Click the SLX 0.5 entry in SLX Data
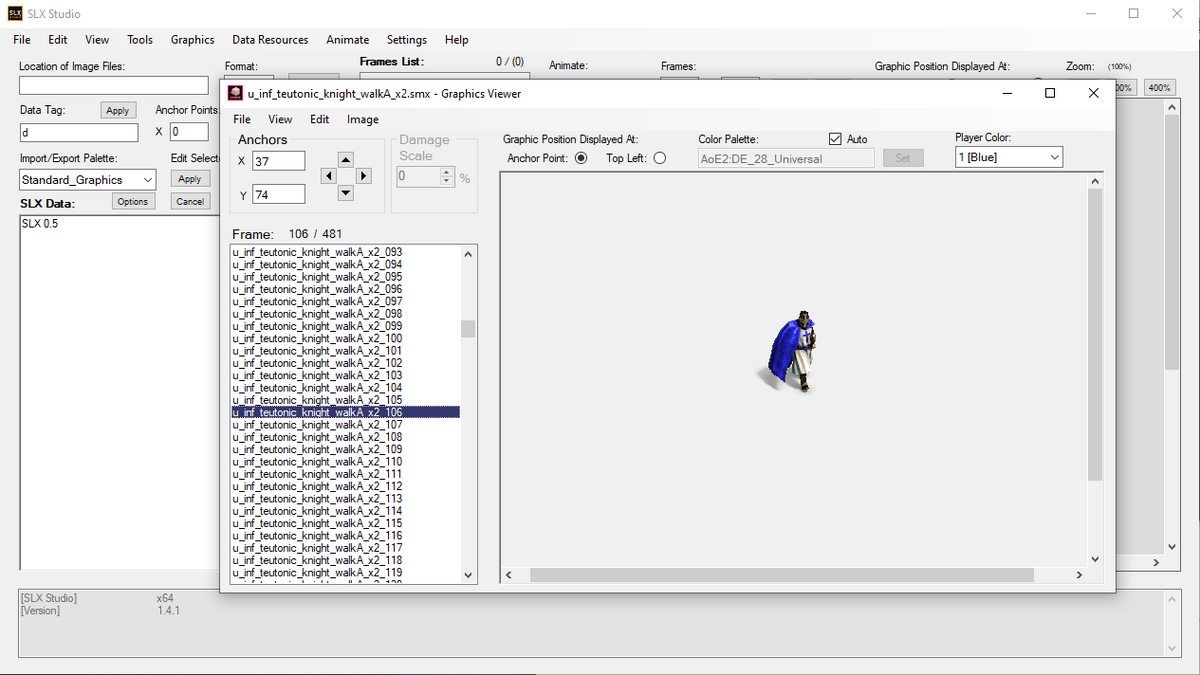1200x675 pixels. [40, 224]
